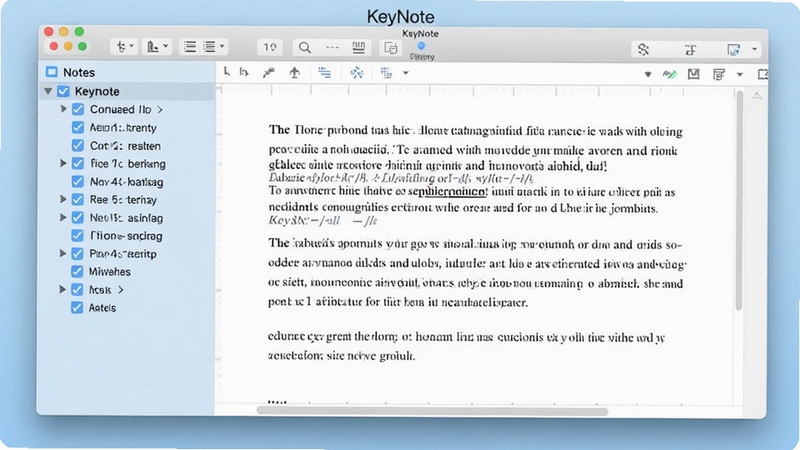Viewport: 800px width, 450px height.
Task: Click the blue Notes icon in the sidebar header
Action: pyautogui.click(x=52, y=71)
